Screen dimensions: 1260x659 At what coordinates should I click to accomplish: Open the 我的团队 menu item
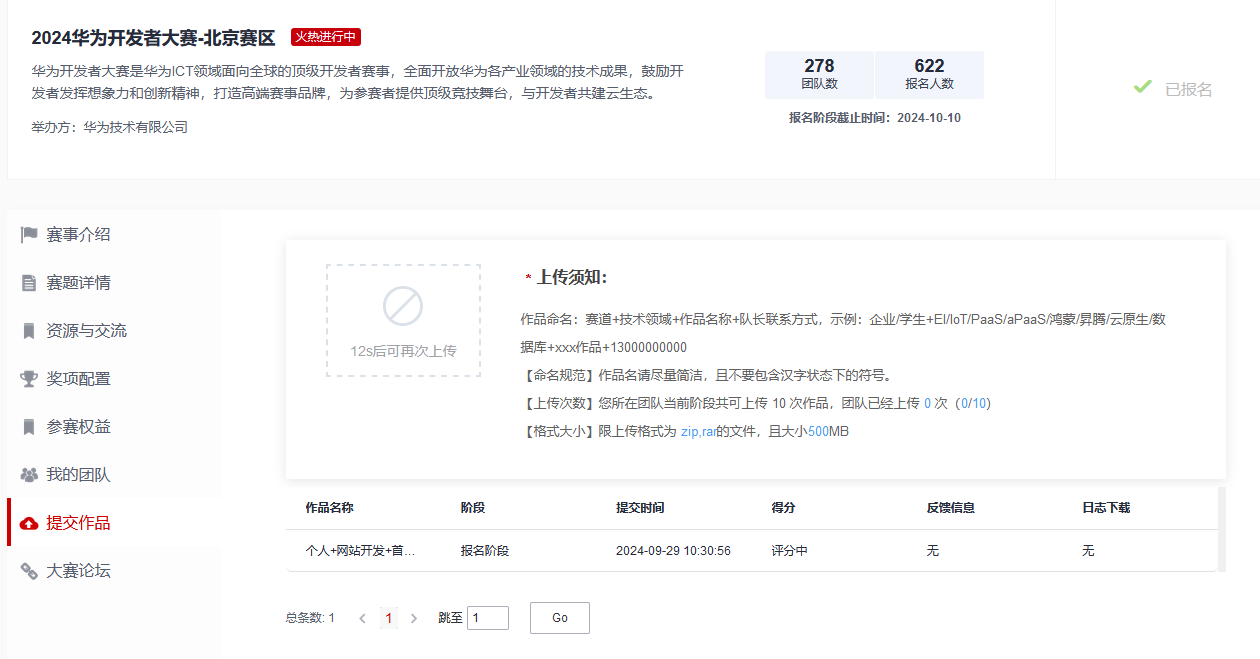click(x=114, y=475)
